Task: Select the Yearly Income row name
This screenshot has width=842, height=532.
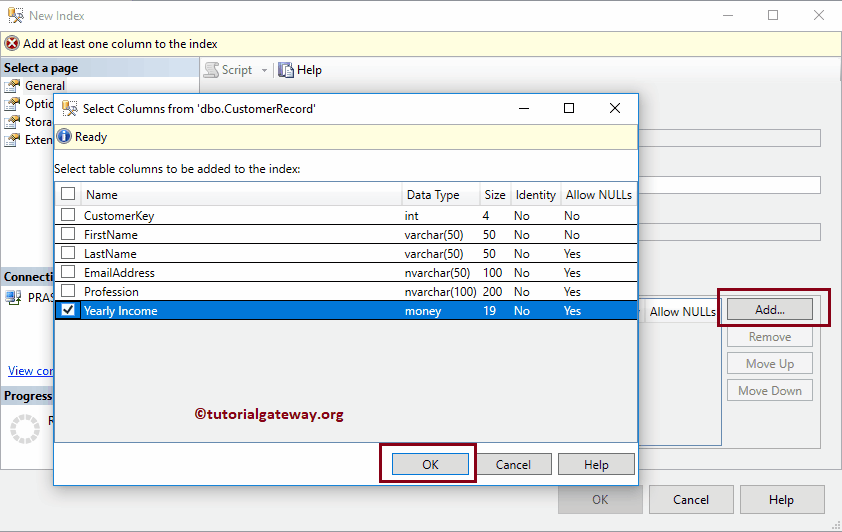Action: 120,311
